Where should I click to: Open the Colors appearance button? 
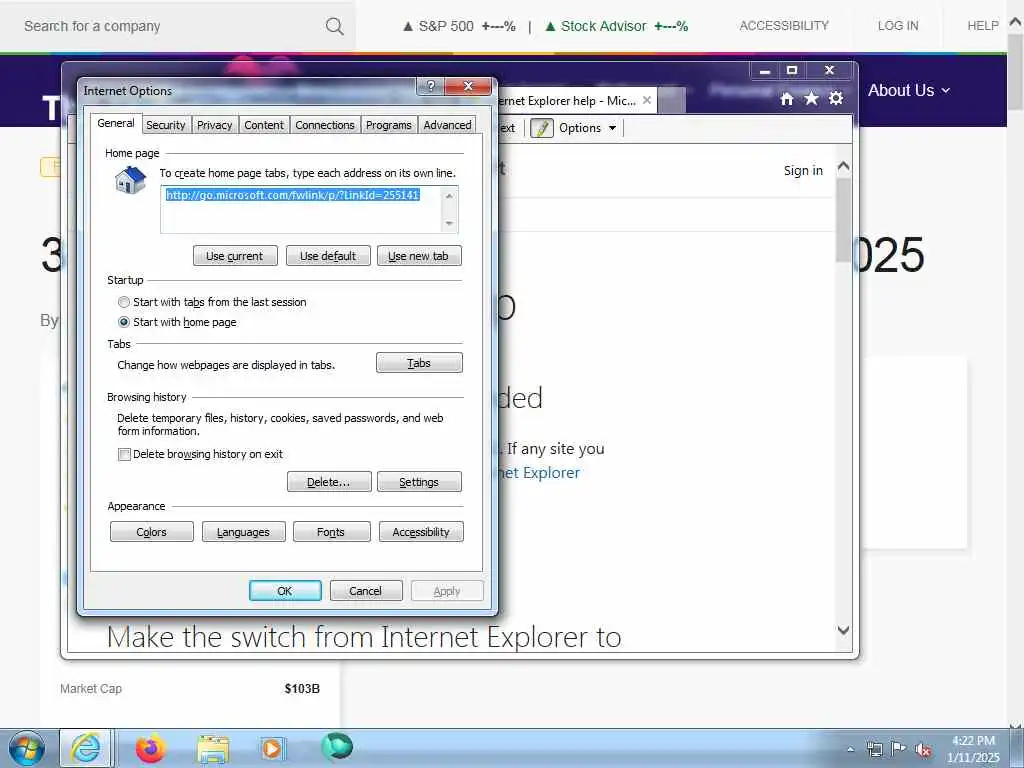152,532
